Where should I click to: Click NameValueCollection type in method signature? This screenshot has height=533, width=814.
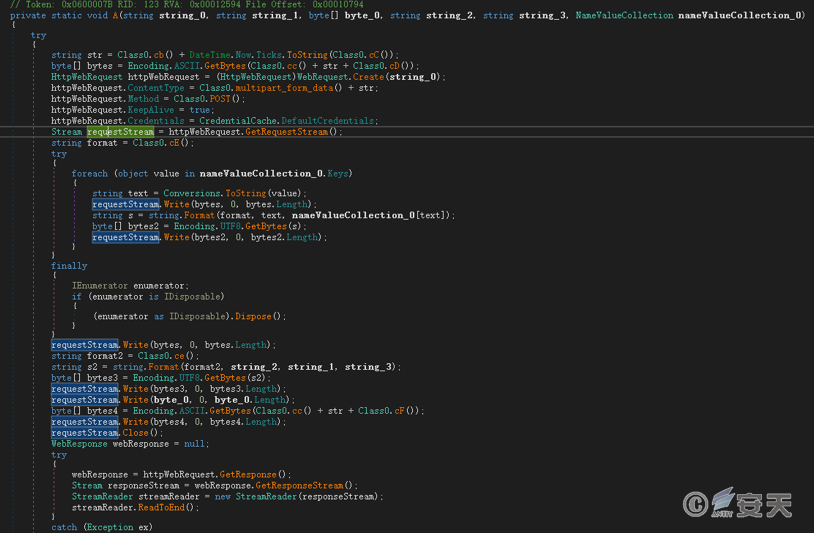(x=624, y=16)
